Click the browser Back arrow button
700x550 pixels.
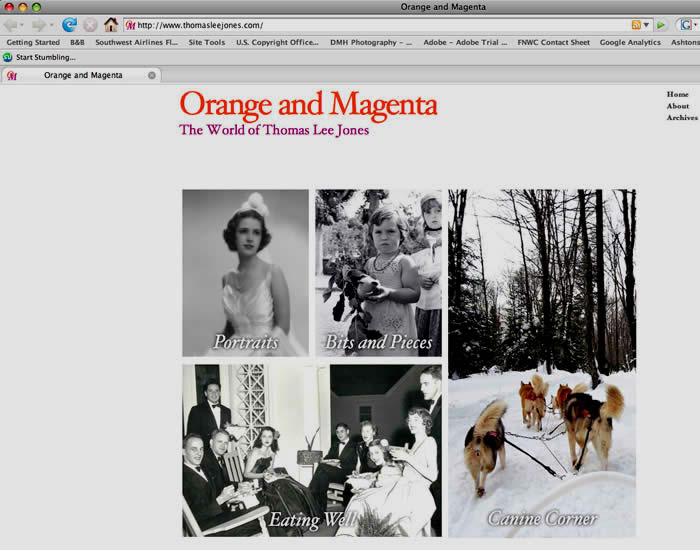pyautogui.click(x=11, y=25)
